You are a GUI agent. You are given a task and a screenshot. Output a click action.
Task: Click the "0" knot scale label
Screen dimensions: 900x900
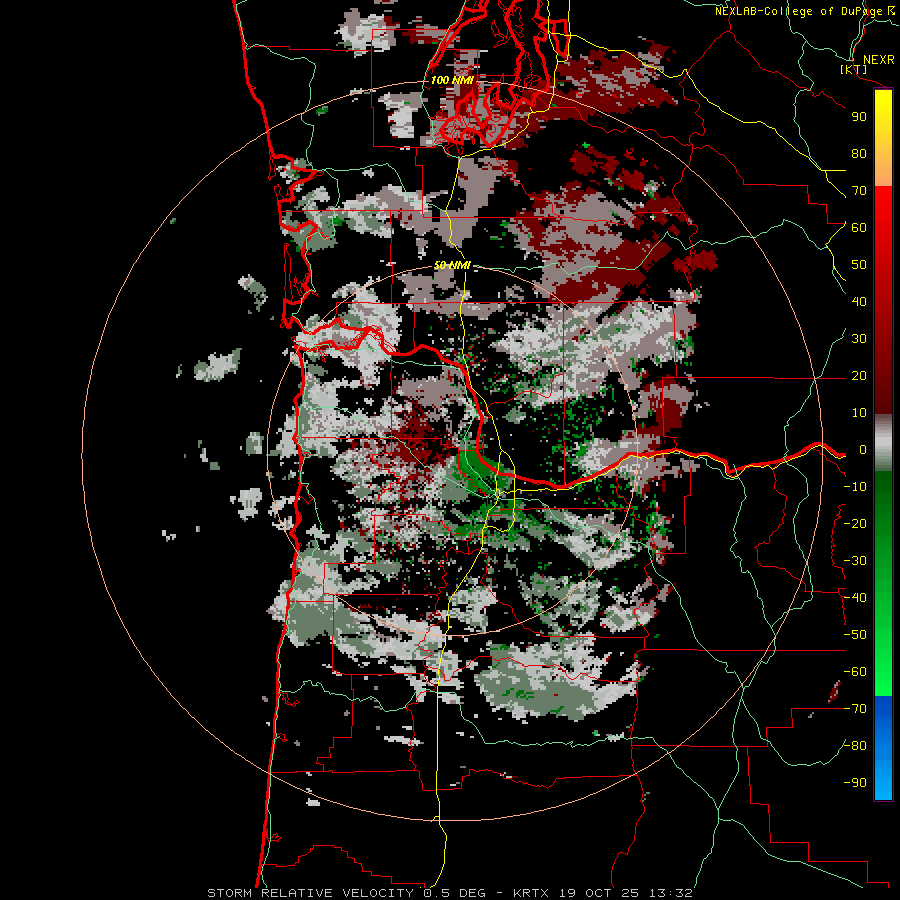(863, 450)
